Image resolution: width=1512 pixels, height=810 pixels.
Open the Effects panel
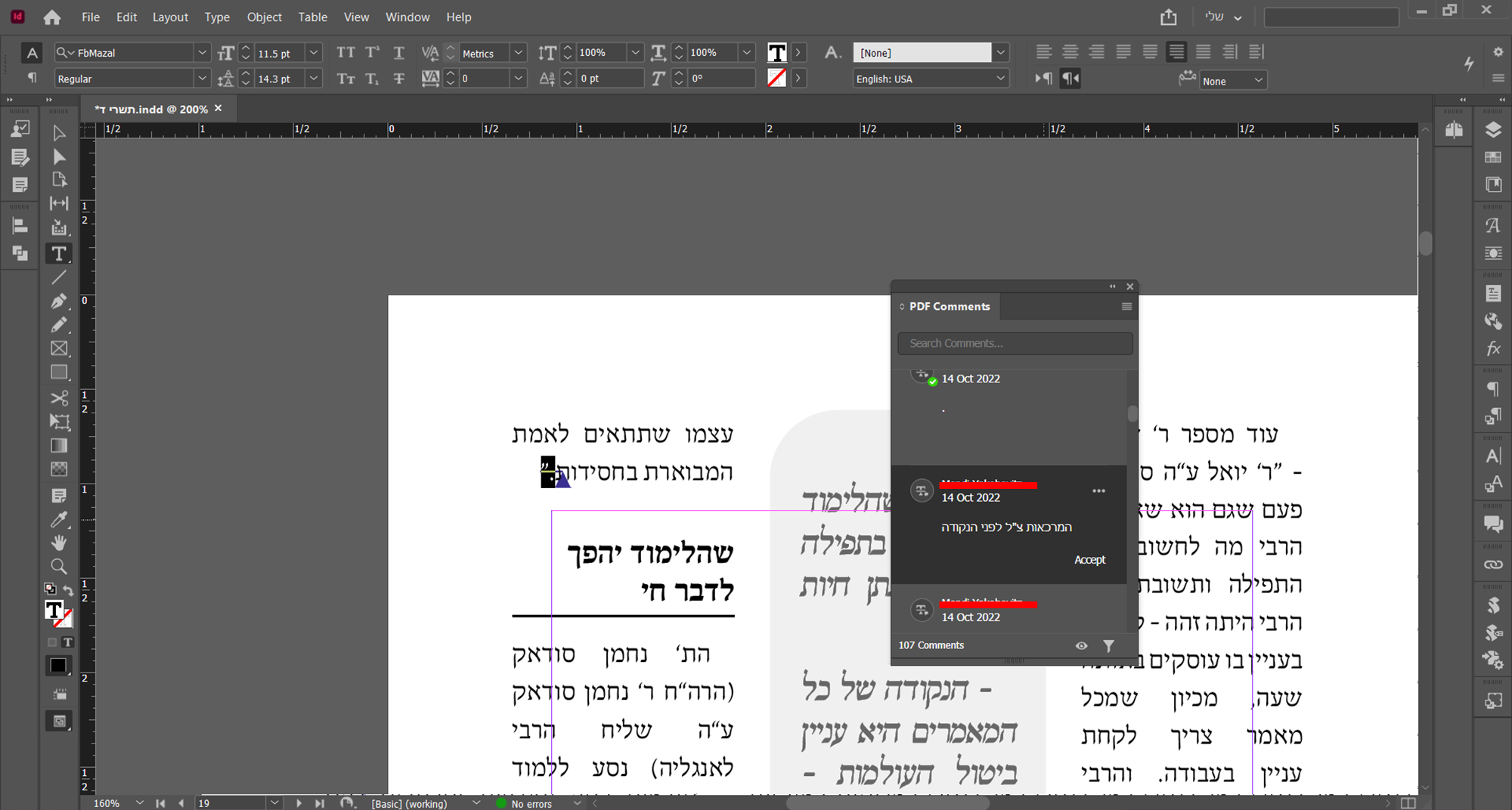coord(1493,348)
